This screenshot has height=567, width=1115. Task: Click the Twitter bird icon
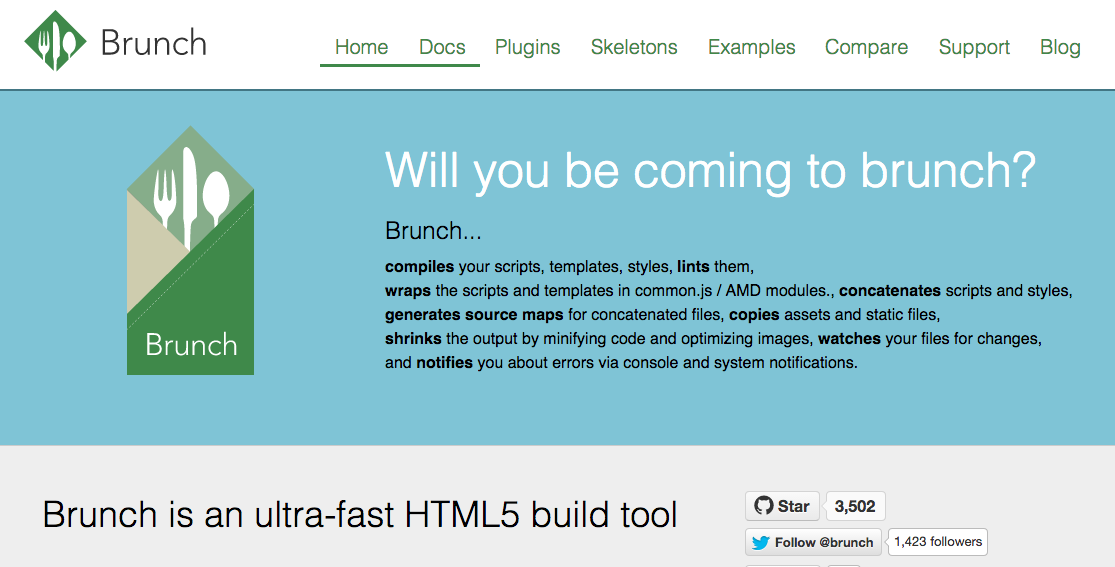tap(761, 543)
